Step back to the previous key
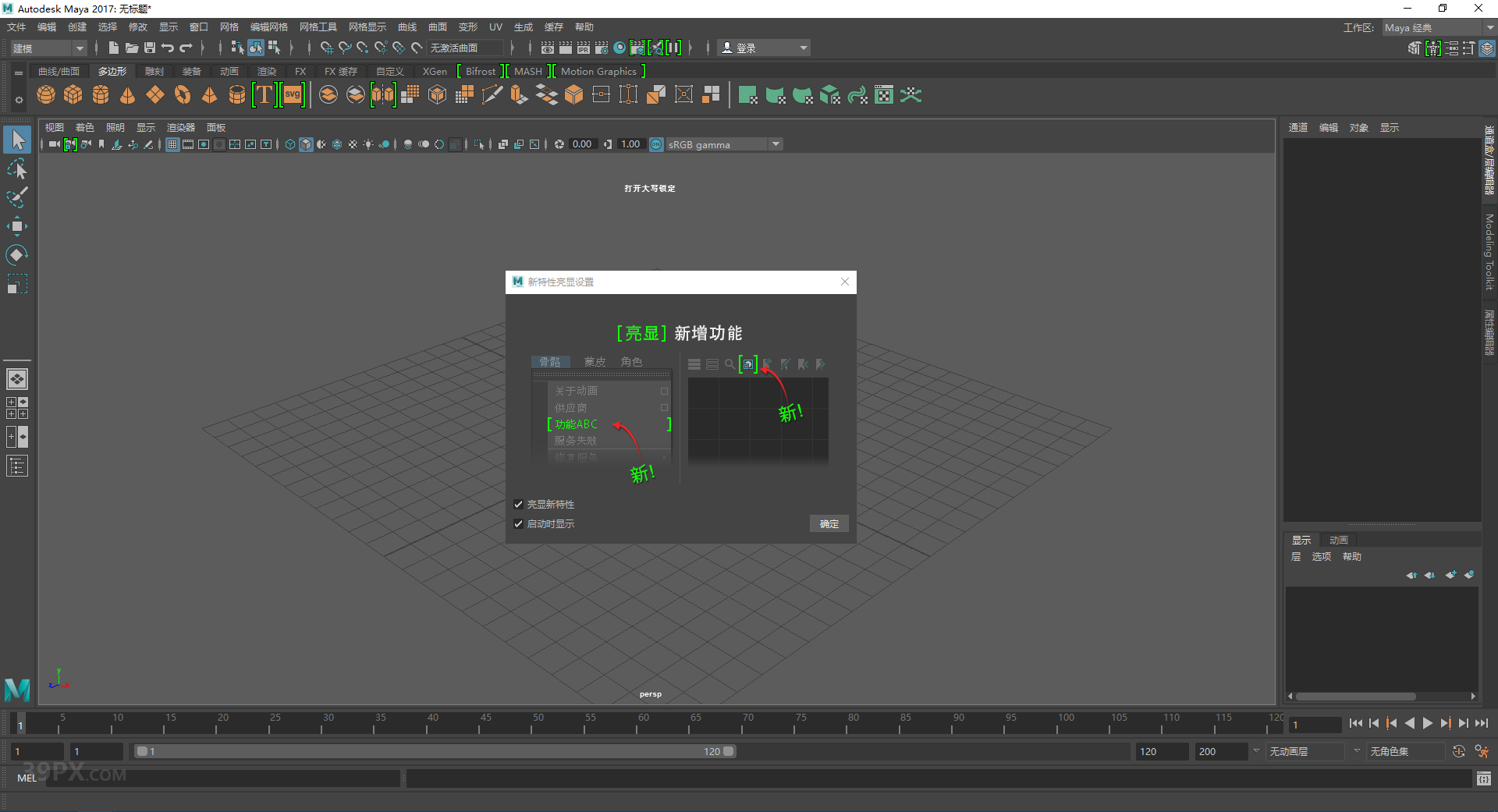Screen dimensions: 1498x812 click(x=1391, y=723)
